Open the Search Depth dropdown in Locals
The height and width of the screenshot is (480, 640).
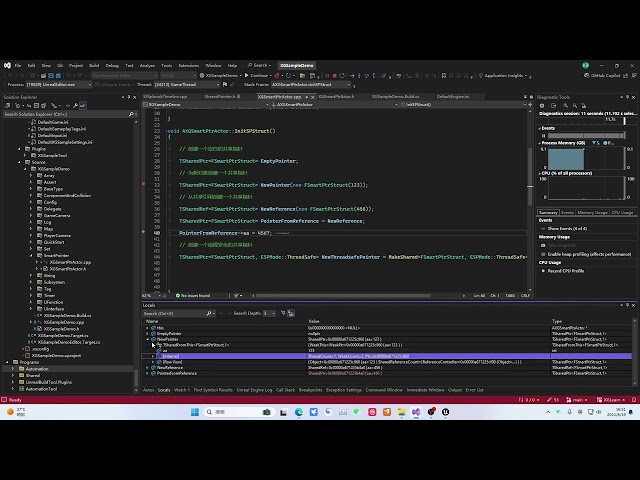(269, 313)
